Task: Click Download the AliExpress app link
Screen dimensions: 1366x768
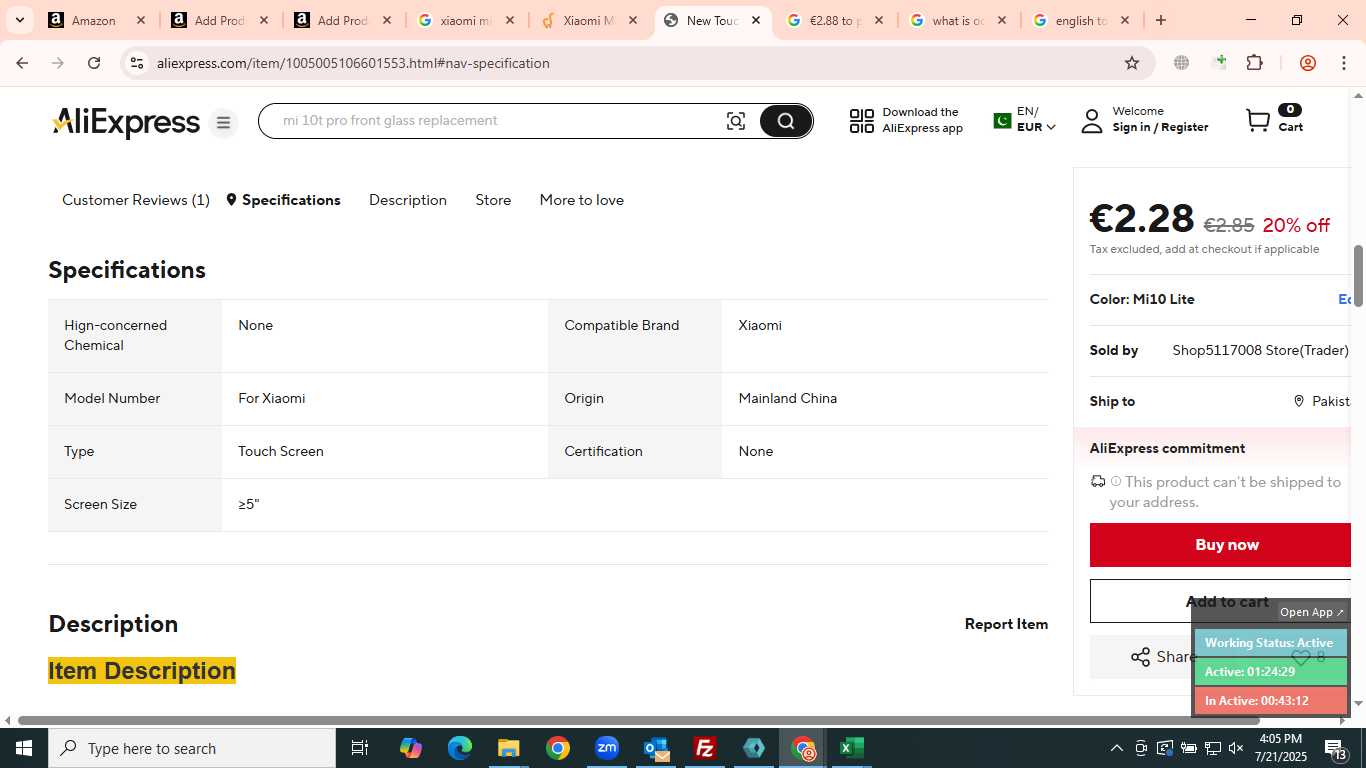Action: [x=922, y=120]
